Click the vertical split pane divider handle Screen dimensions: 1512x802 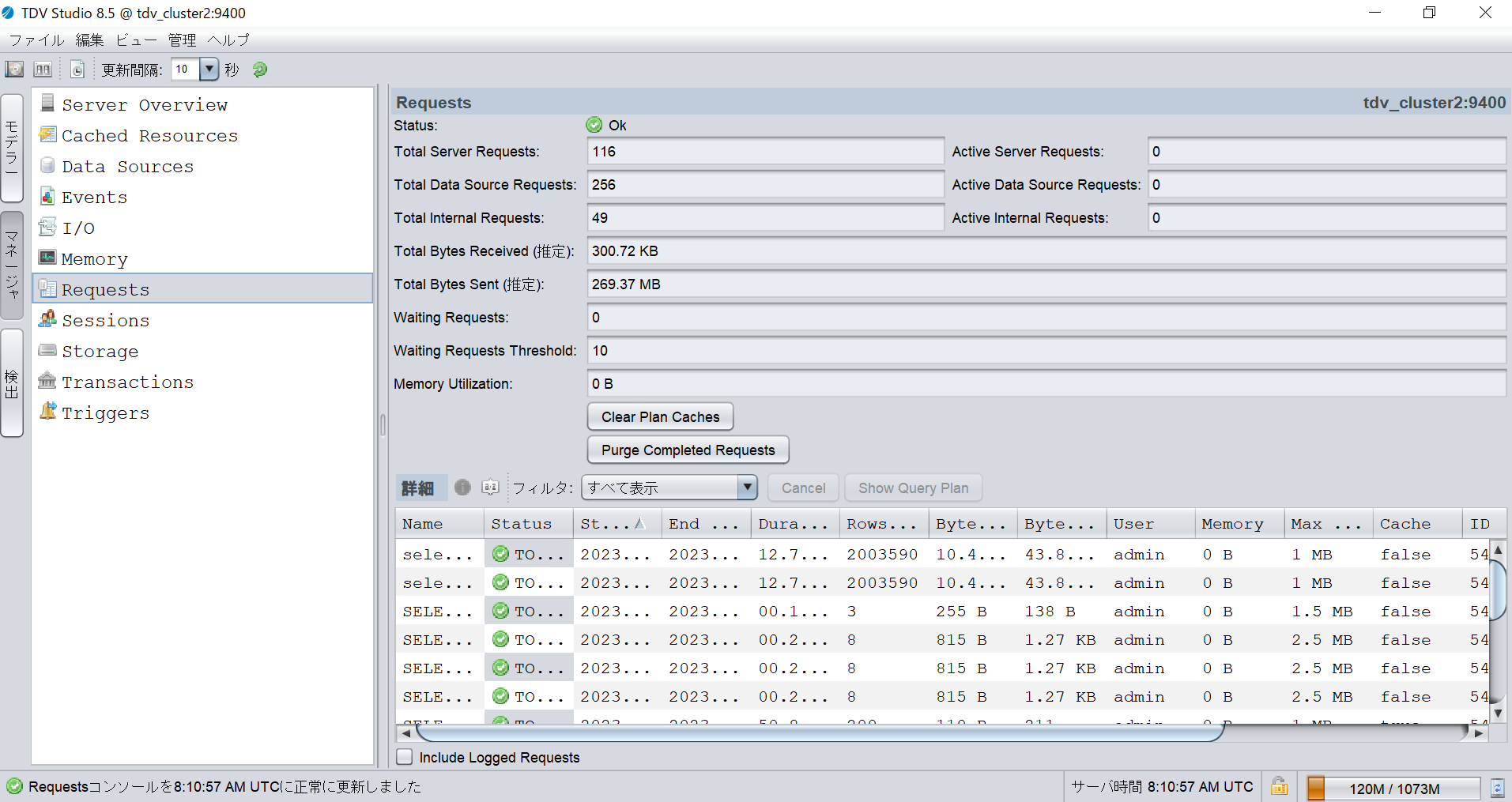coord(383,425)
